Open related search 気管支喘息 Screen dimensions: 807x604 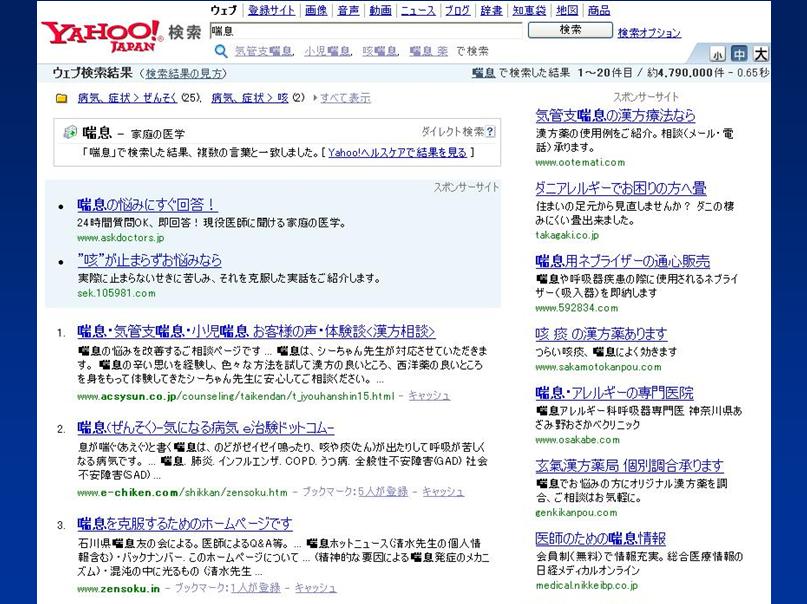tap(265, 51)
